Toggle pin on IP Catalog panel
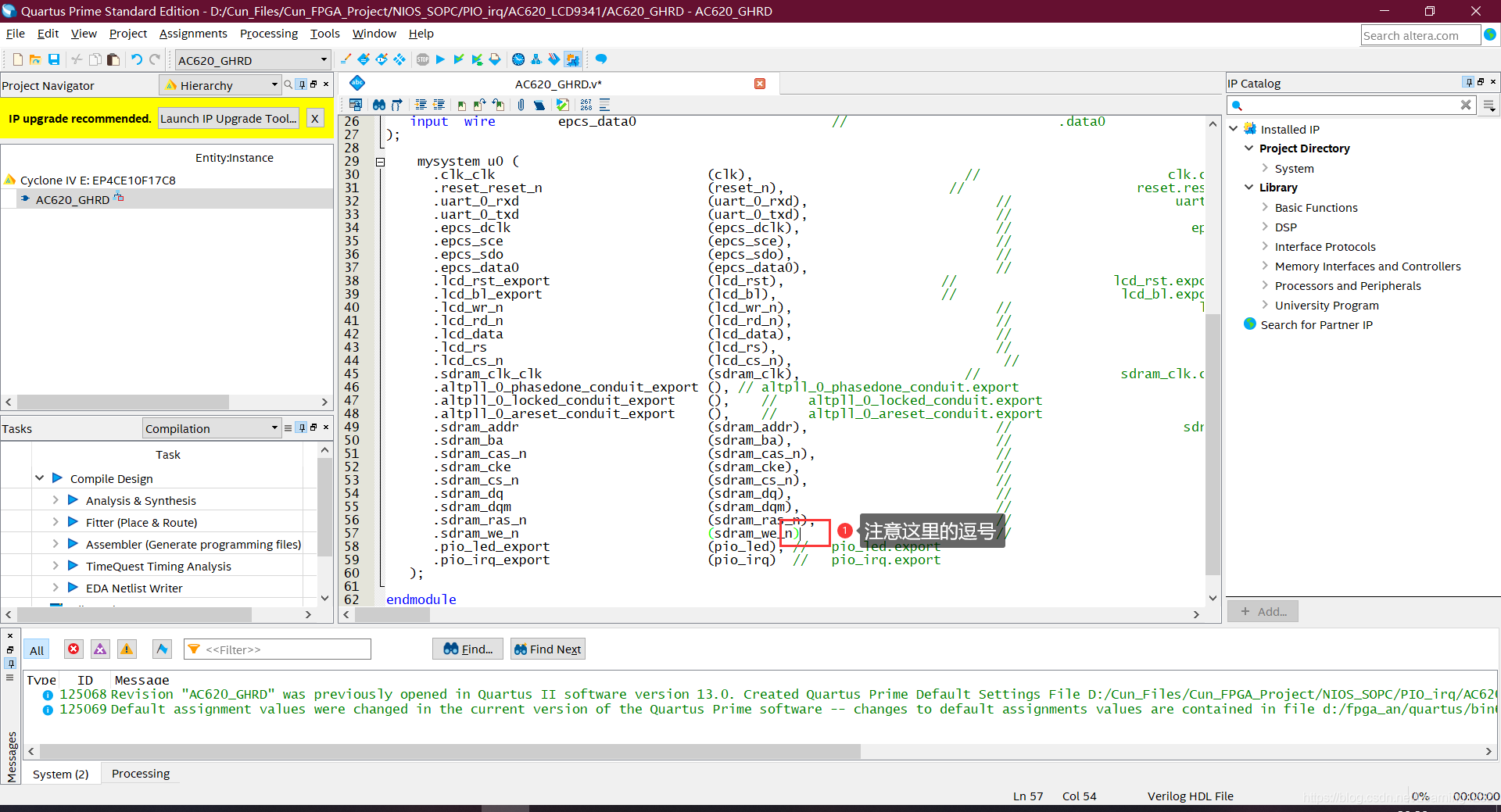 [1469, 82]
